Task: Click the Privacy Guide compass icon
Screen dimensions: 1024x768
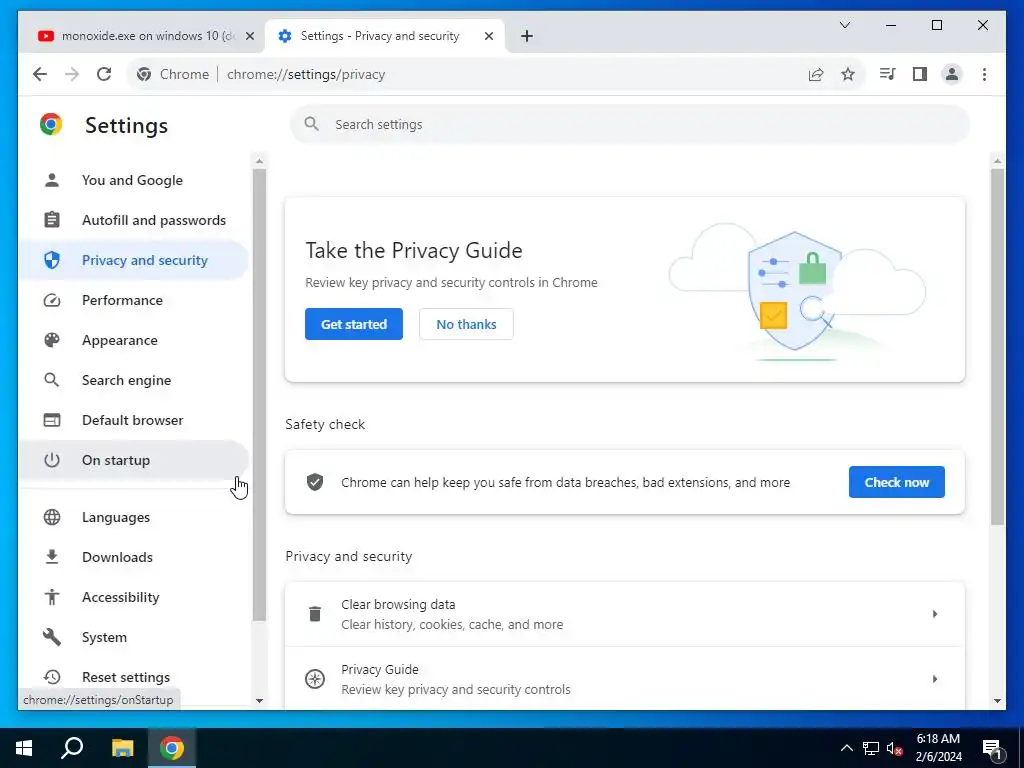Action: coord(315,679)
